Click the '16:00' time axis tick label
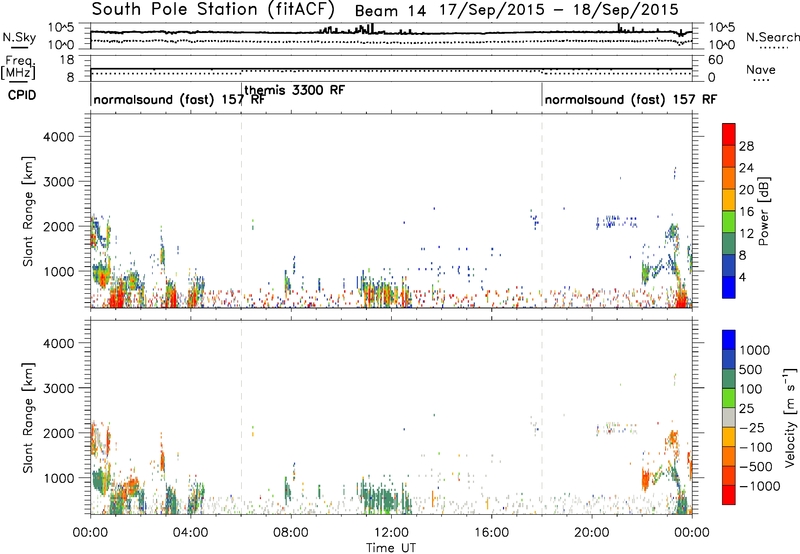800x554 pixels. click(x=492, y=533)
